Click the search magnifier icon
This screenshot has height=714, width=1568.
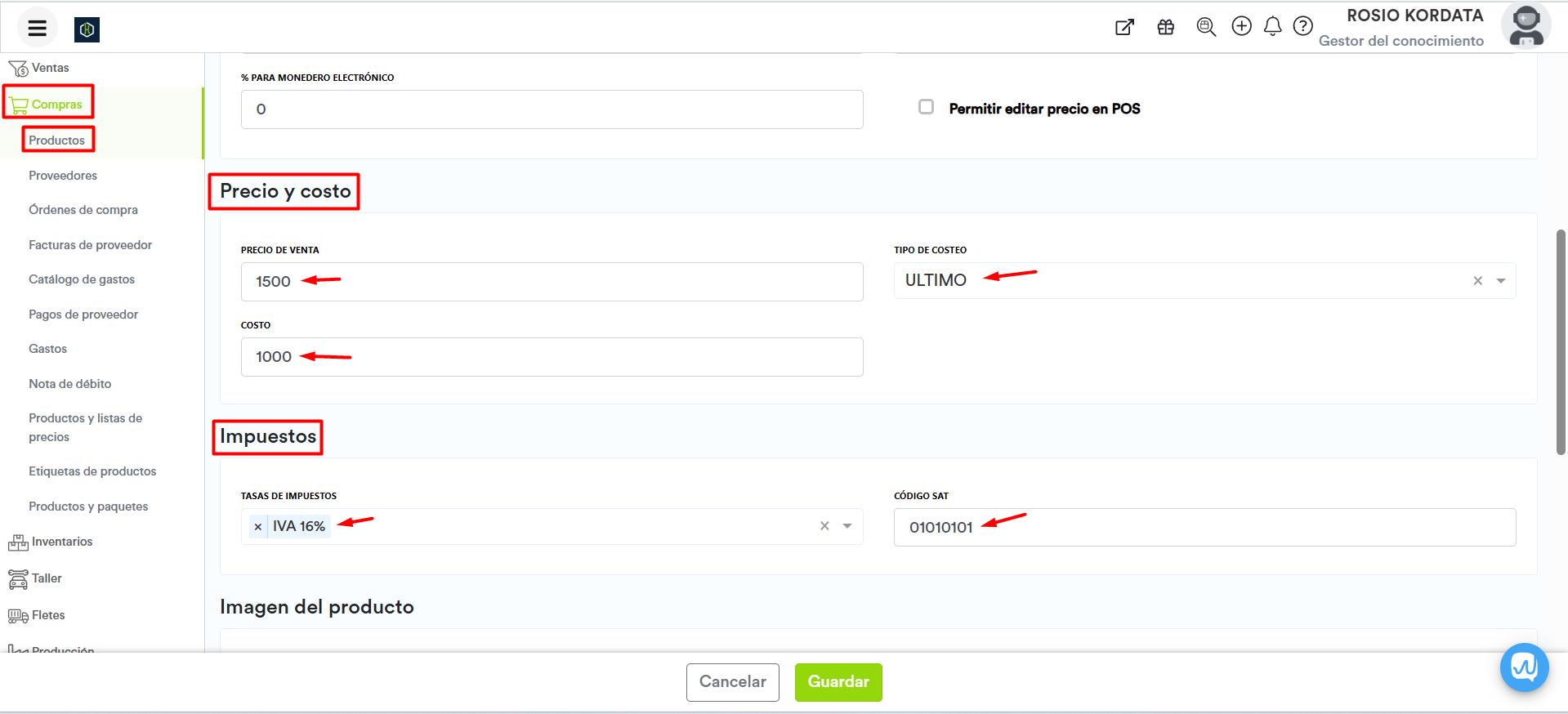(x=1206, y=27)
